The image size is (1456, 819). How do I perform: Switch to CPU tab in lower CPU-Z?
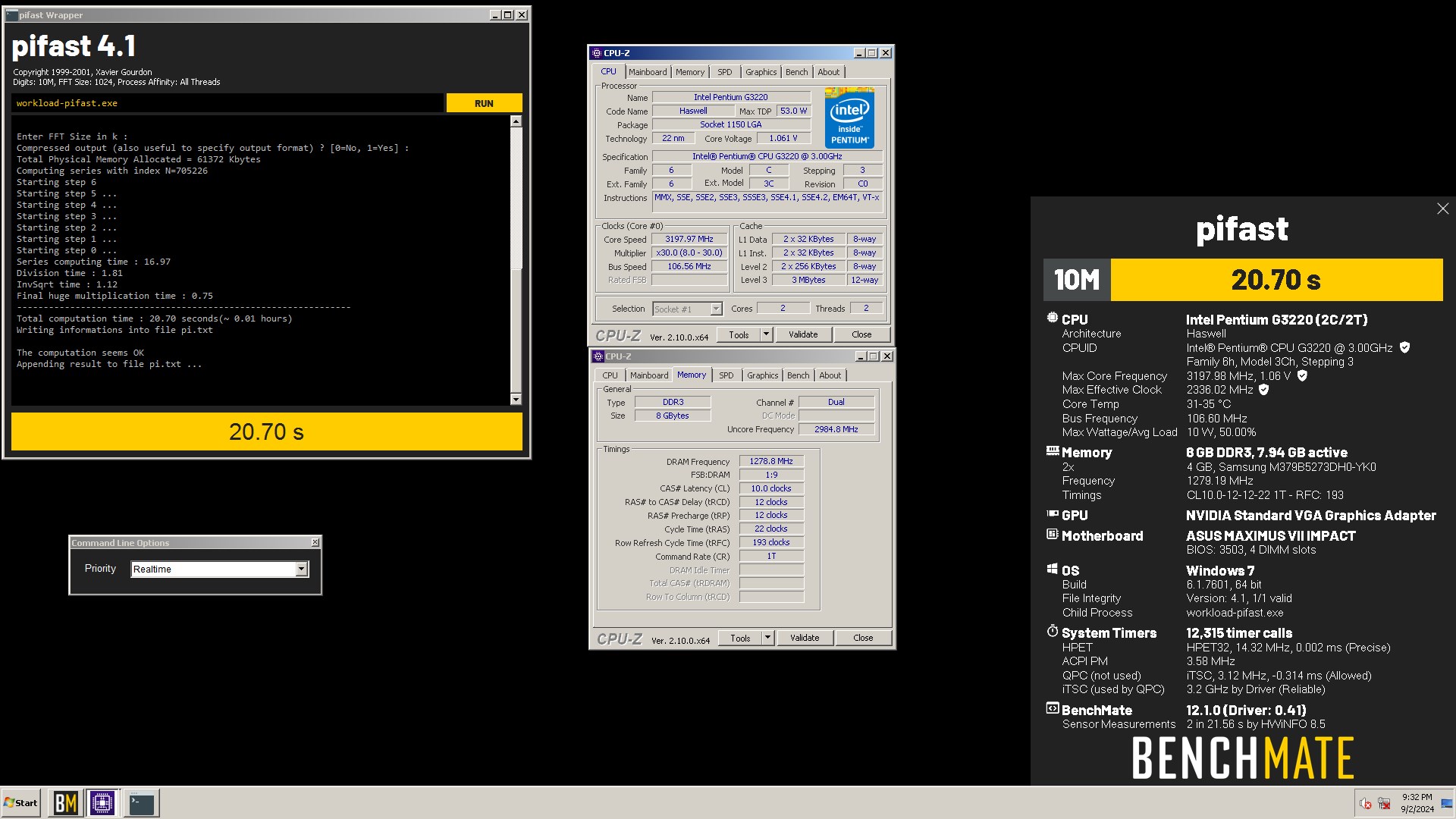610,375
